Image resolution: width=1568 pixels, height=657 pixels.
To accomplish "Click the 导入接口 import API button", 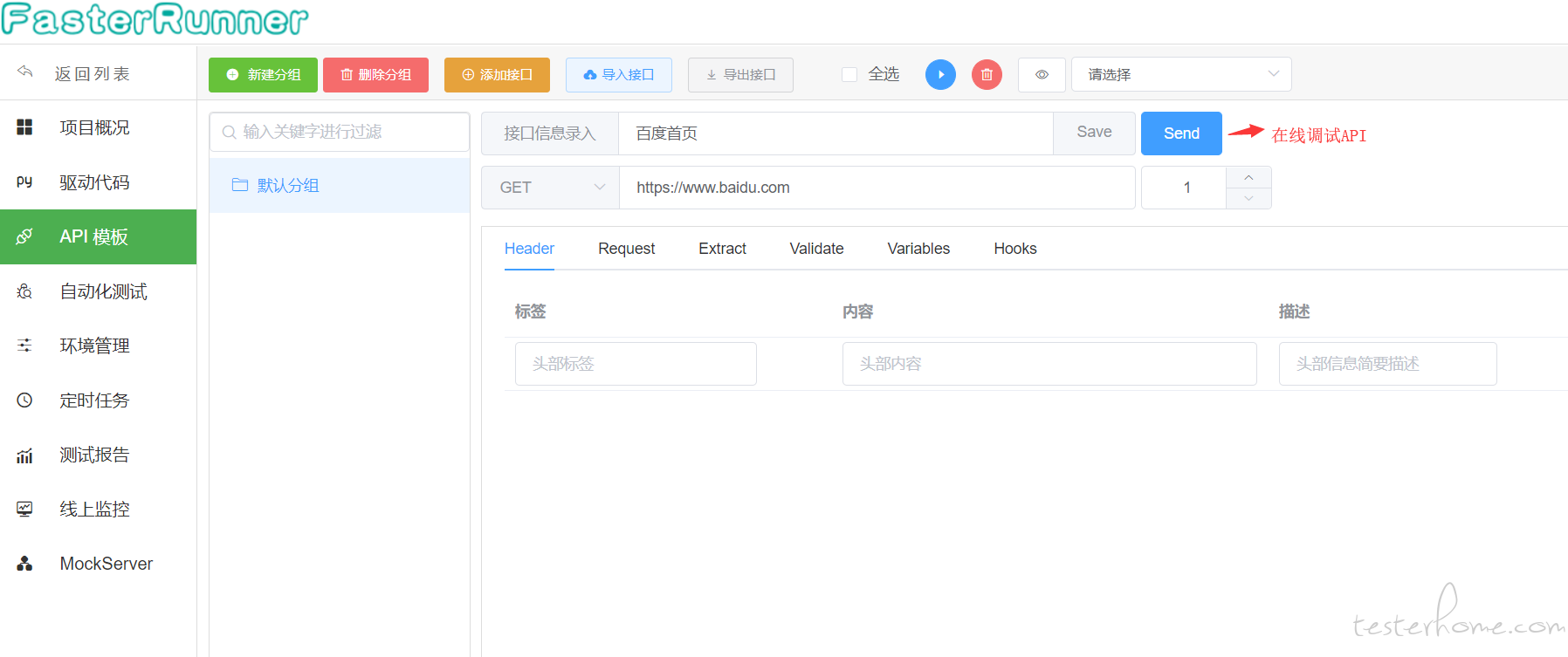I will [x=618, y=74].
